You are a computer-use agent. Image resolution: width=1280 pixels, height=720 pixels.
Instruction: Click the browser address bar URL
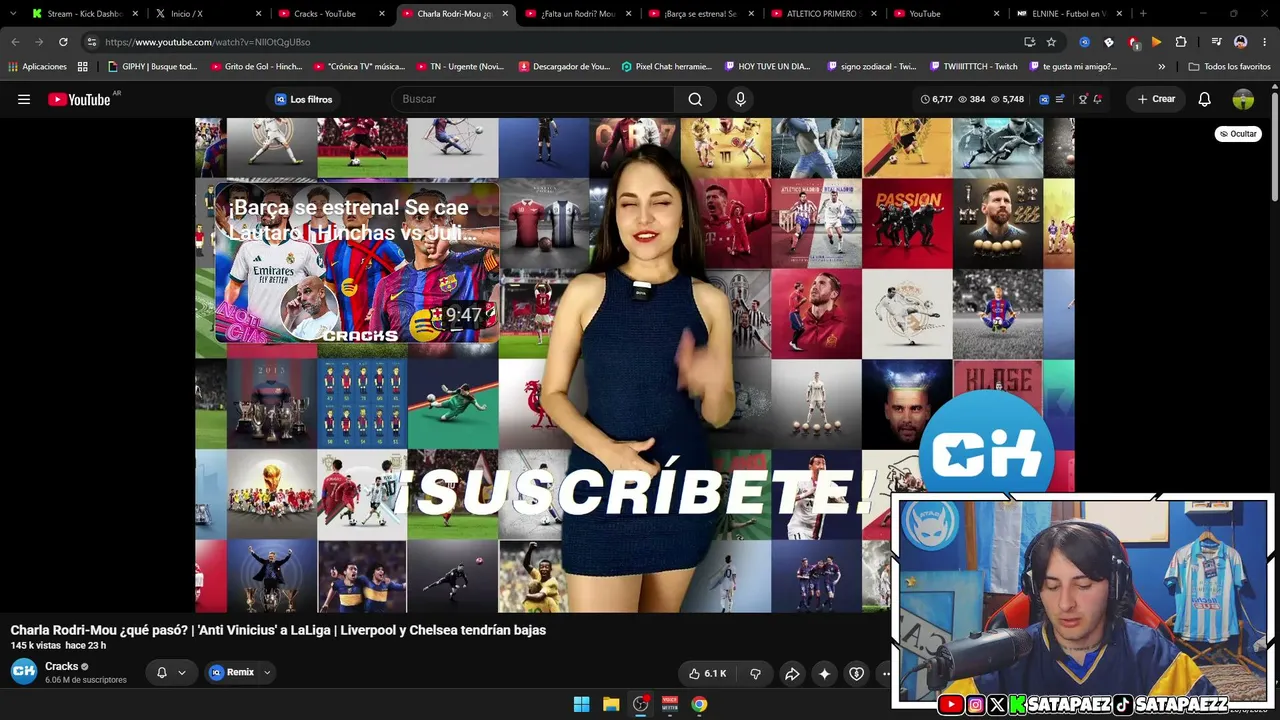(207, 42)
